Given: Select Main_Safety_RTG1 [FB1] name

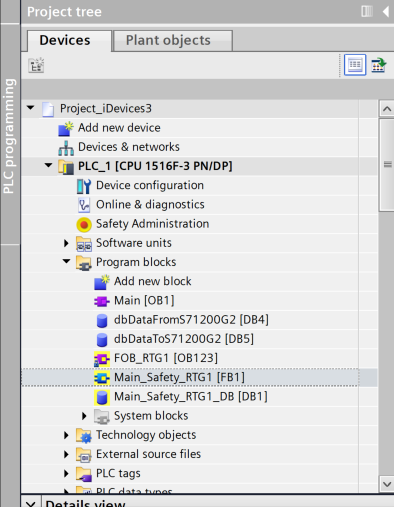Looking at the screenshot, I should [179, 377].
